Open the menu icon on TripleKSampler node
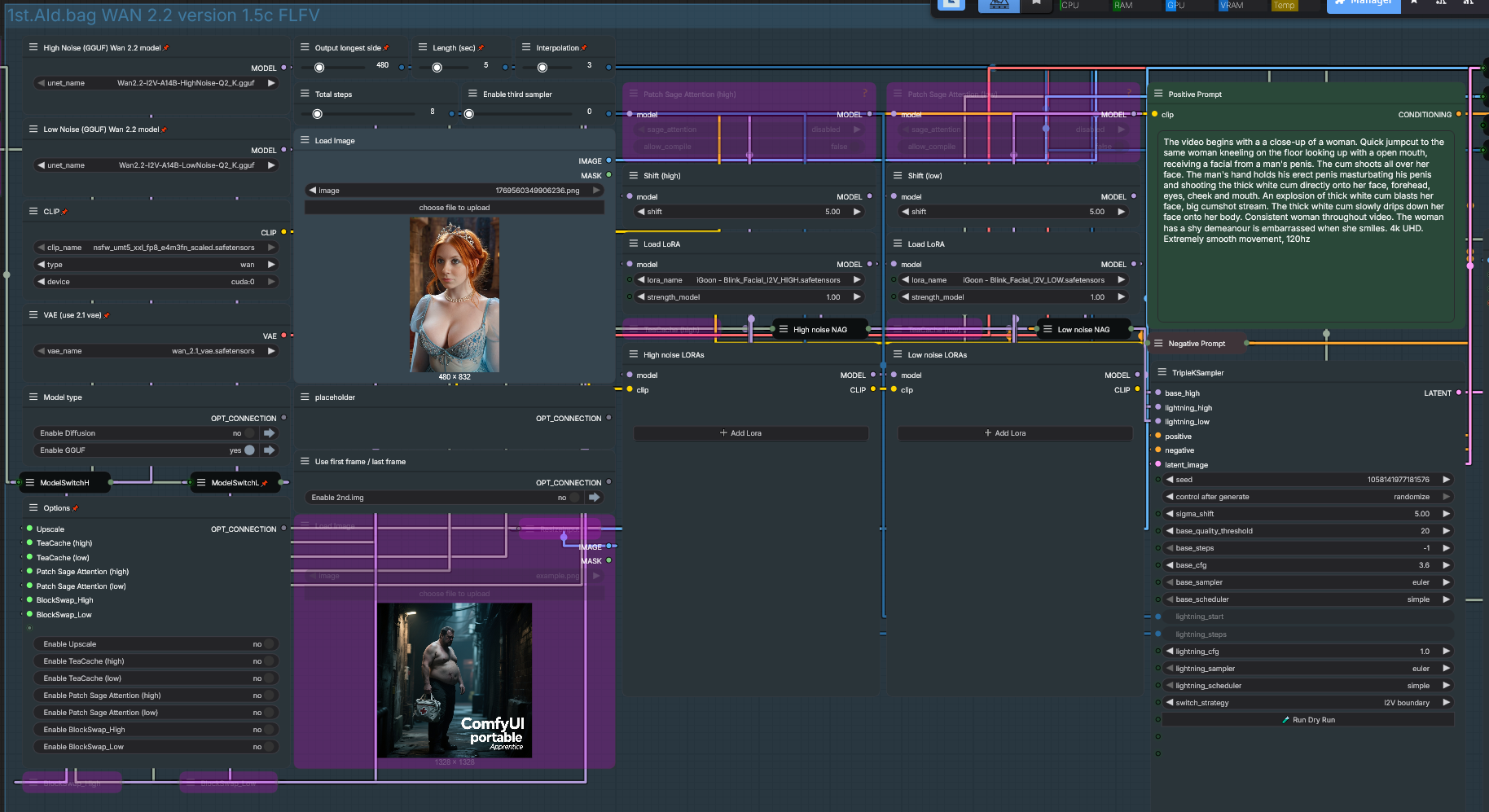Image resolution: width=1489 pixels, height=812 pixels. coord(1162,372)
